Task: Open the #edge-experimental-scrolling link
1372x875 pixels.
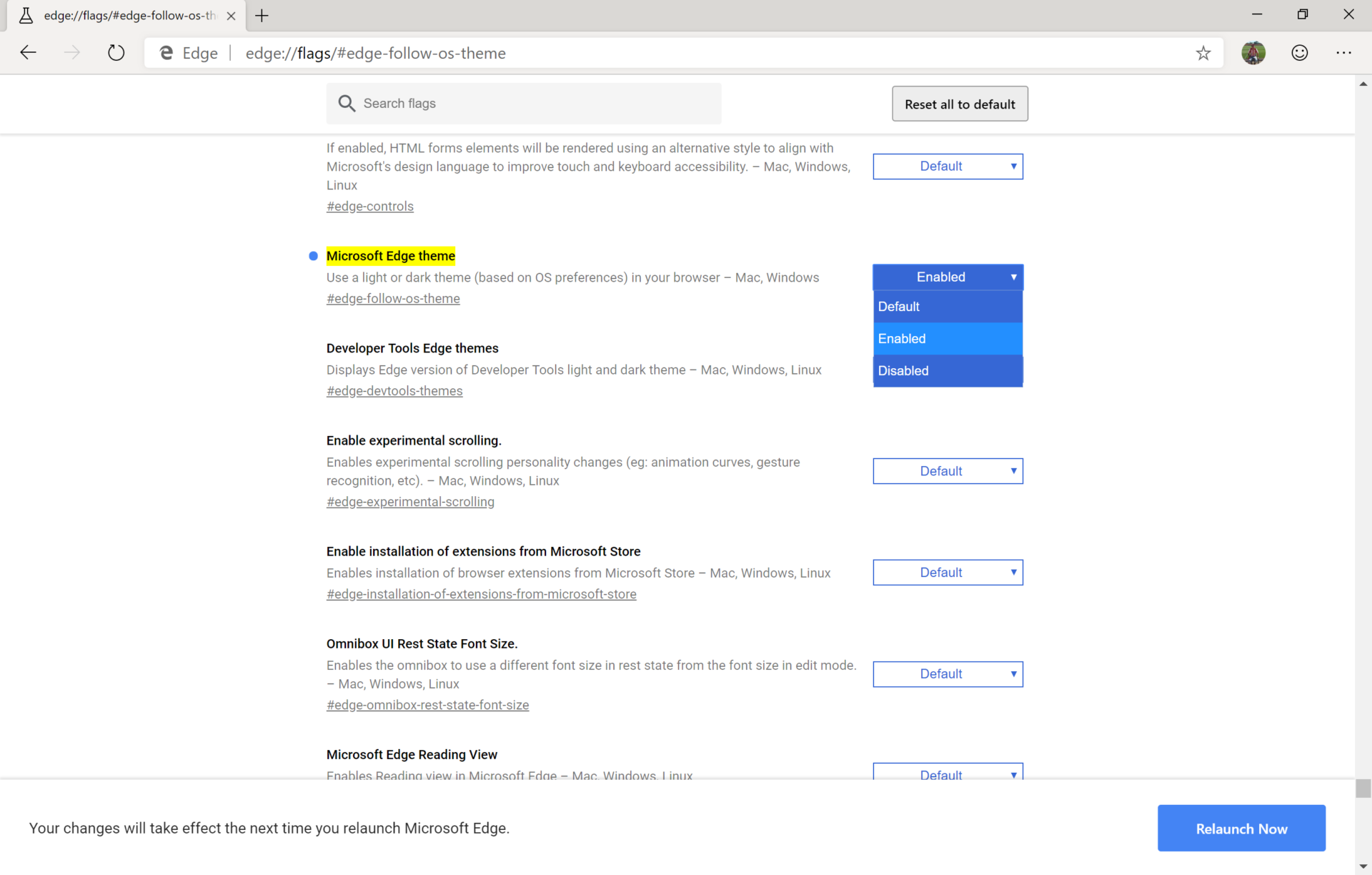Action: [x=410, y=502]
